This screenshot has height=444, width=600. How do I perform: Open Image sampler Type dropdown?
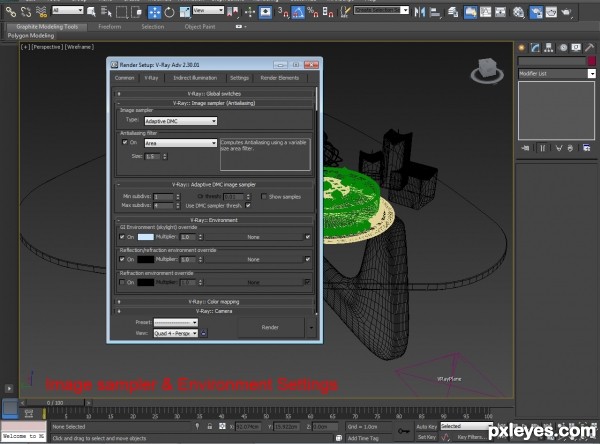coord(181,121)
